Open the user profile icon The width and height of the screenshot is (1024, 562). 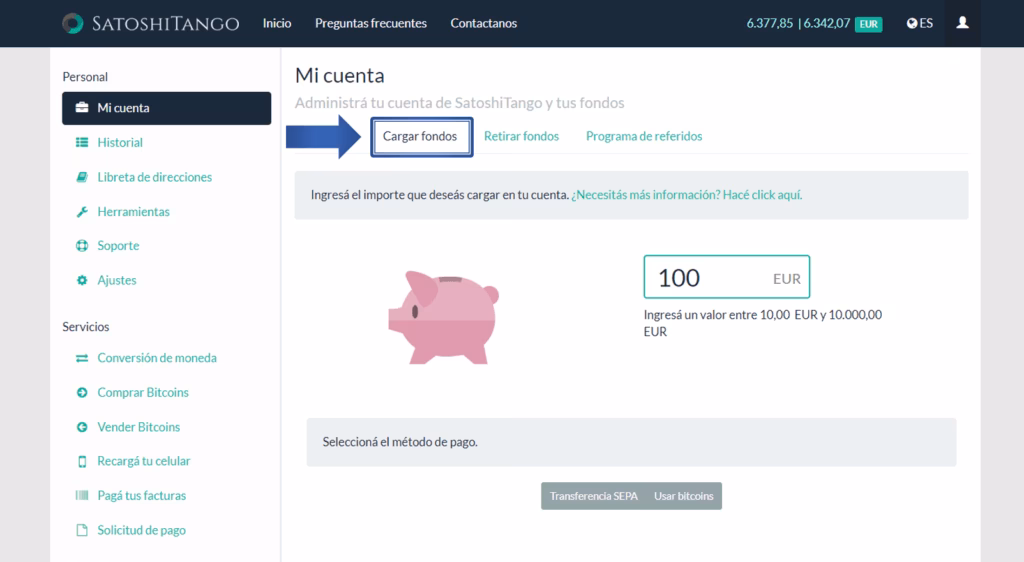tap(962, 23)
